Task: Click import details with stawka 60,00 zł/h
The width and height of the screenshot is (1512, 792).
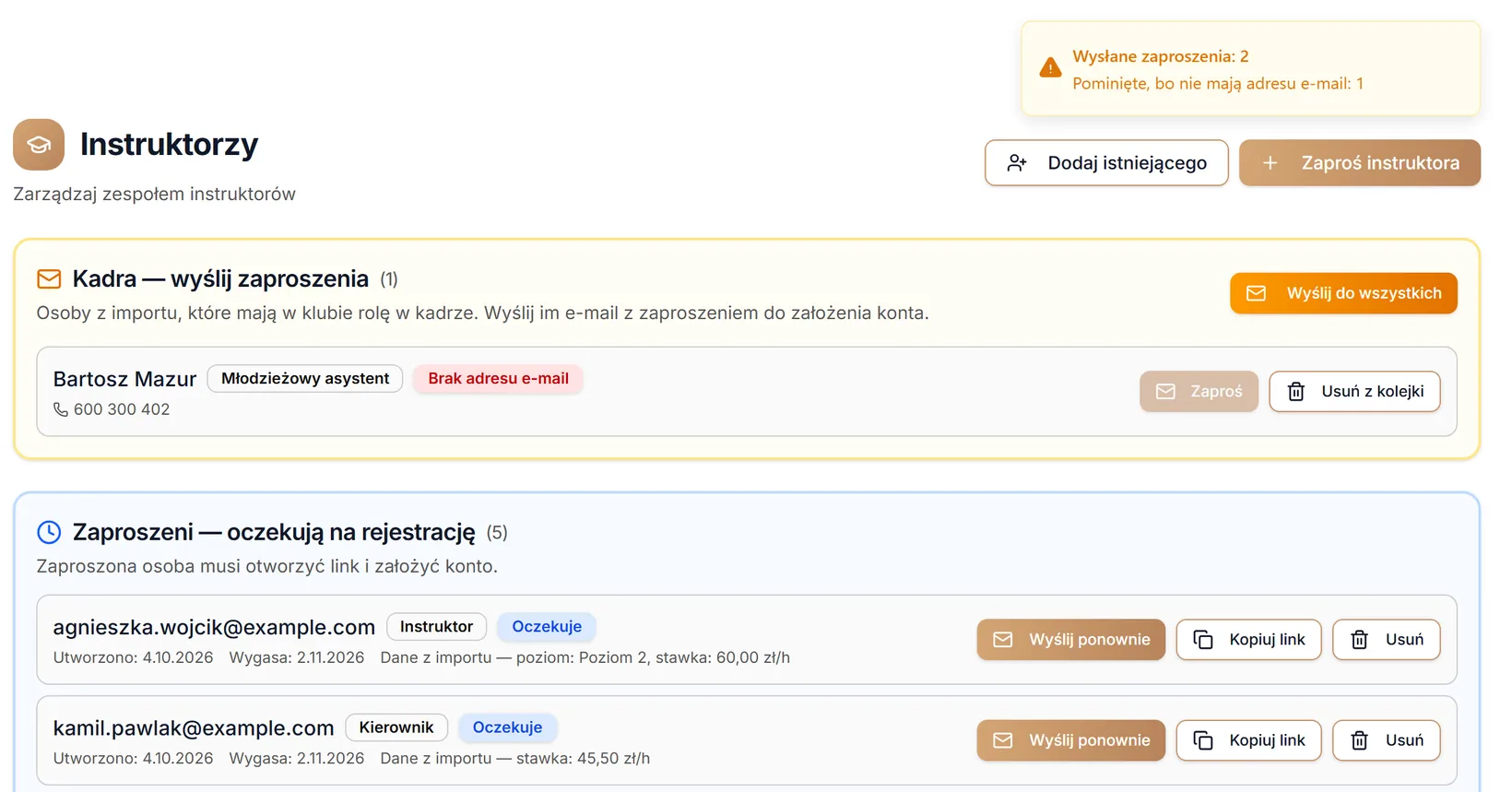Action: tap(585, 658)
